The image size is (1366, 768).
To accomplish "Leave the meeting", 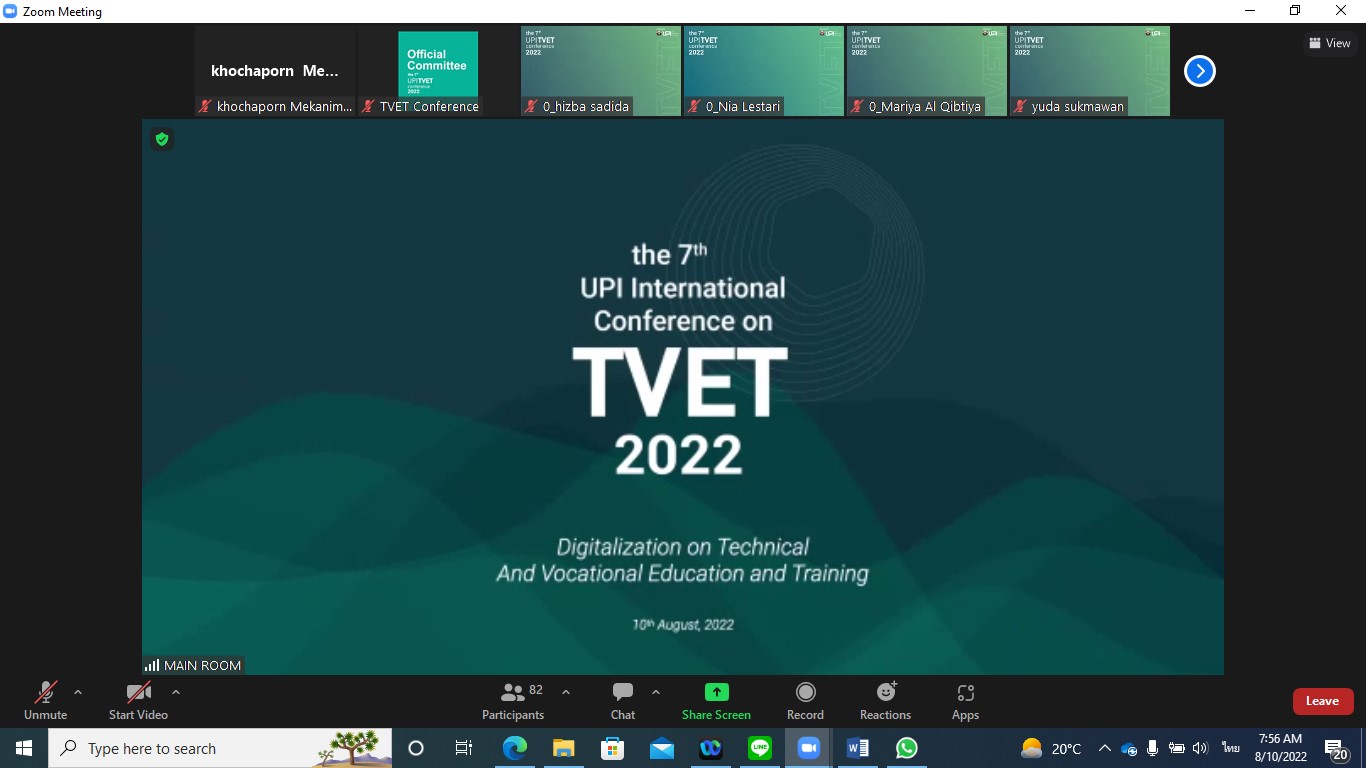I will (1322, 701).
